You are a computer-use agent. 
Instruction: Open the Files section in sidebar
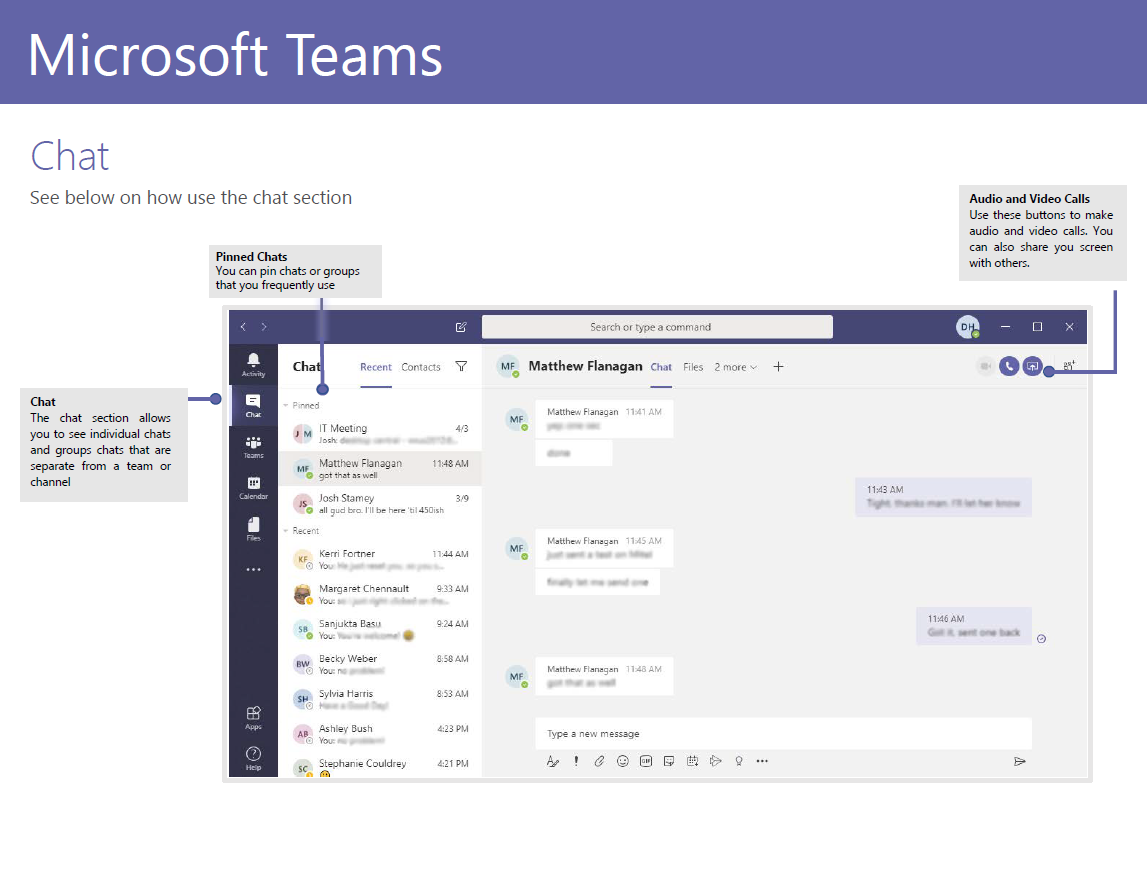click(253, 528)
